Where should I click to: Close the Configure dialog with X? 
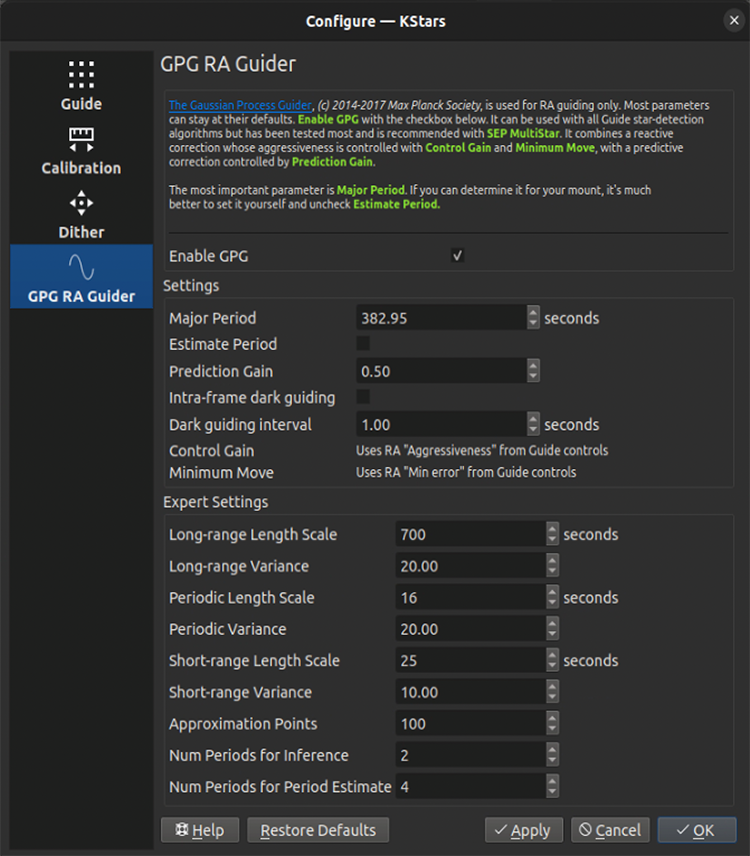(733, 20)
